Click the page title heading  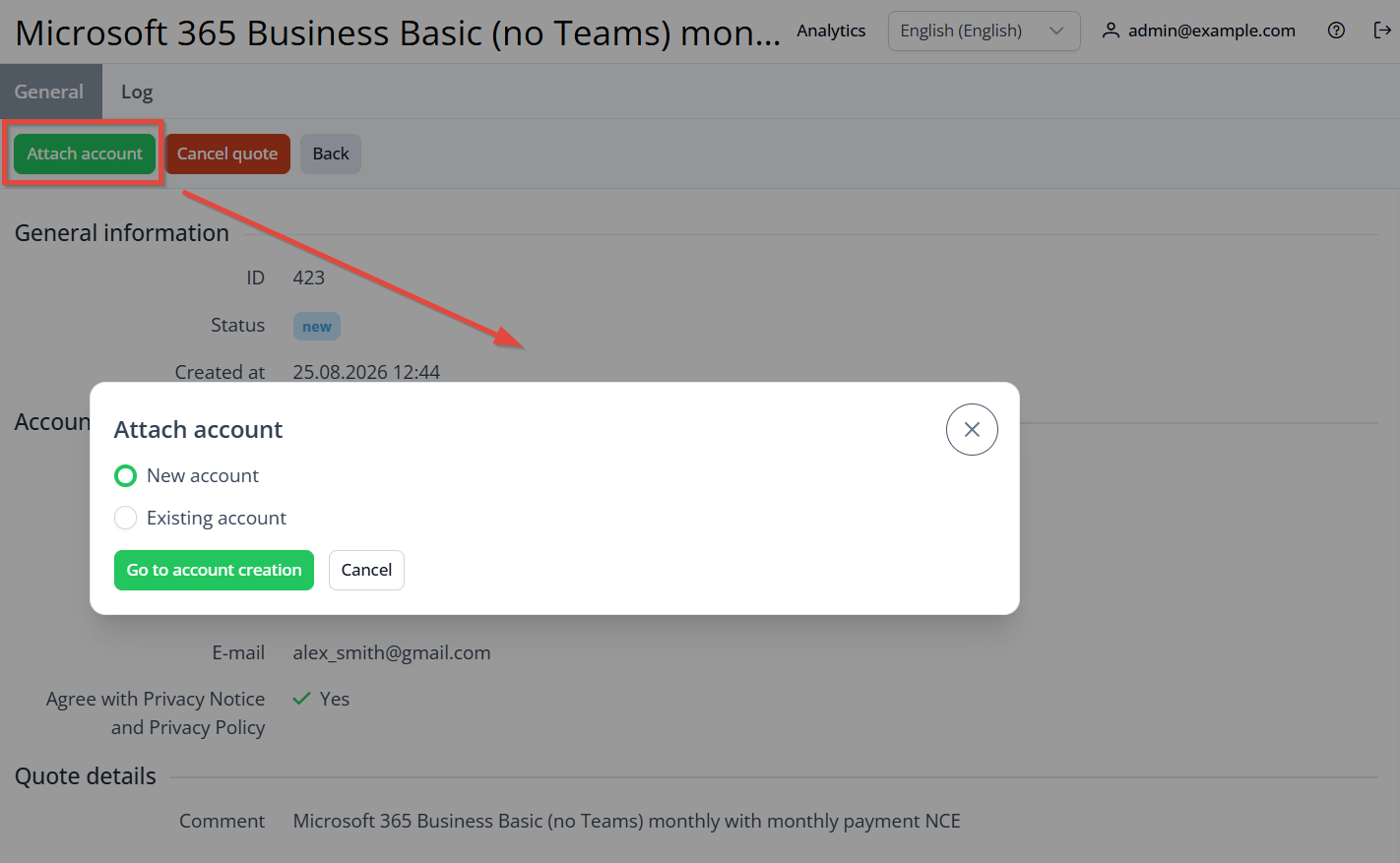click(398, 32)
